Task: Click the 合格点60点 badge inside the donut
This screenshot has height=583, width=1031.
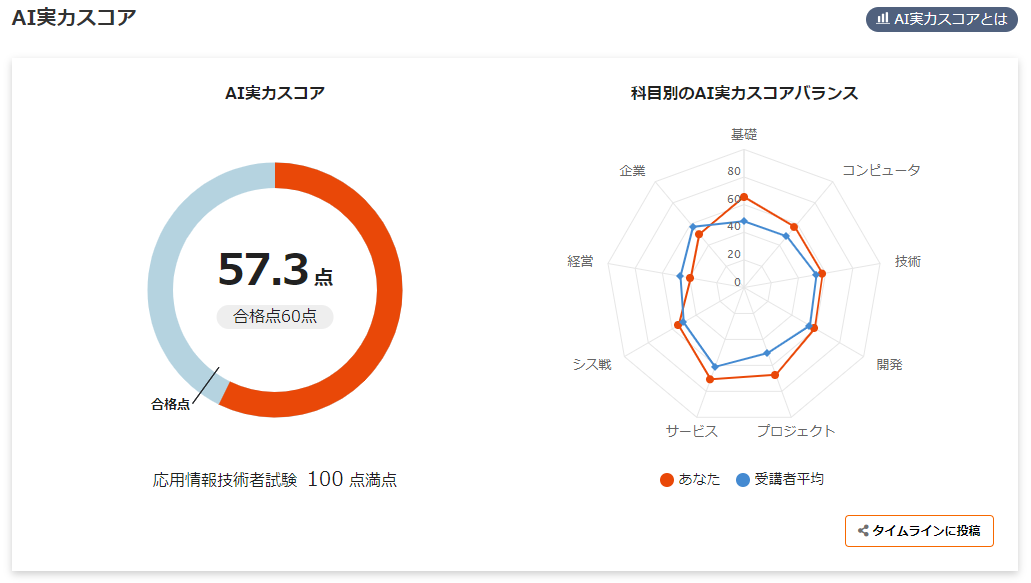Action: 275,316
